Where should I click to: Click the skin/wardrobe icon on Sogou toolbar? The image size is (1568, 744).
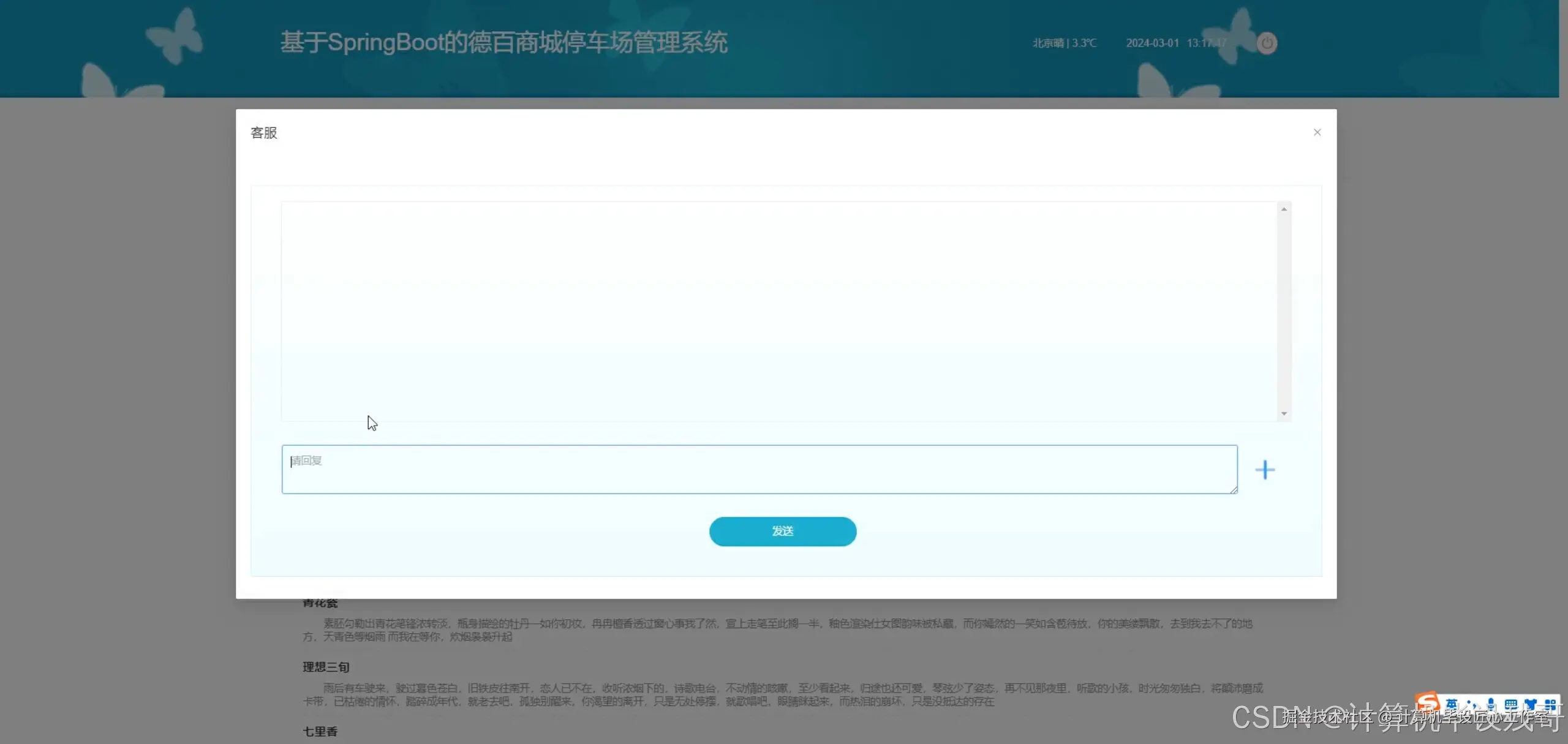(x=1531, y=702)
